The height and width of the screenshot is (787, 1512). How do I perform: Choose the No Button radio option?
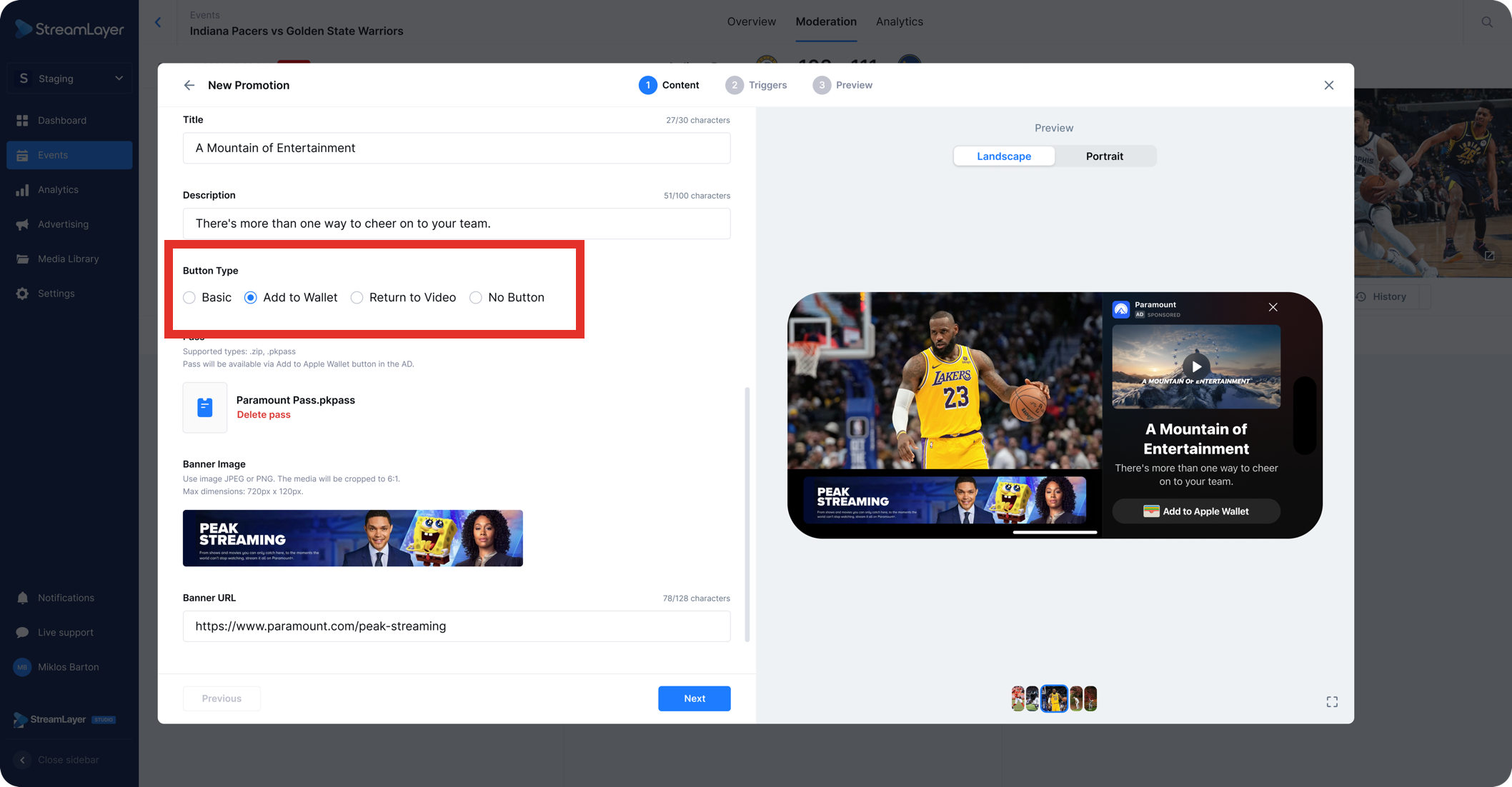476,298
